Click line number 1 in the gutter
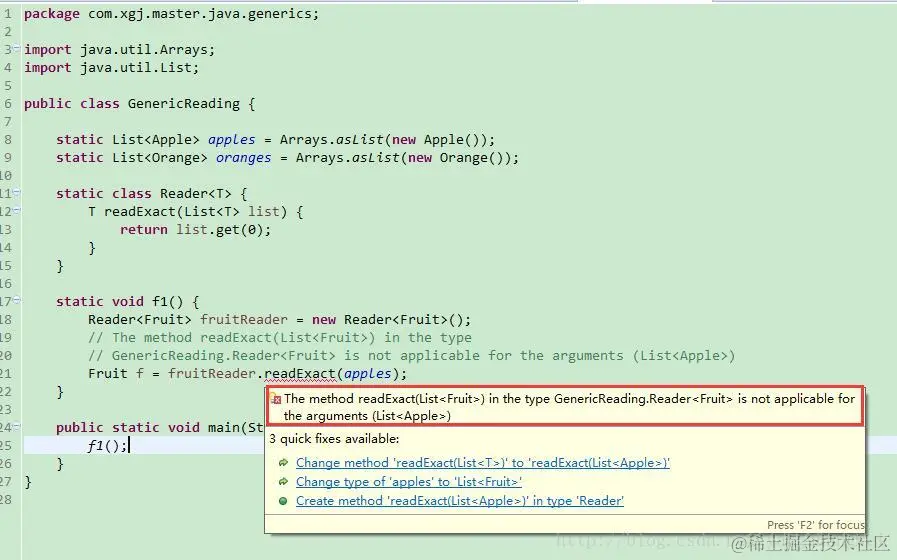Screen dimensions: 897x560 (7, 14)
